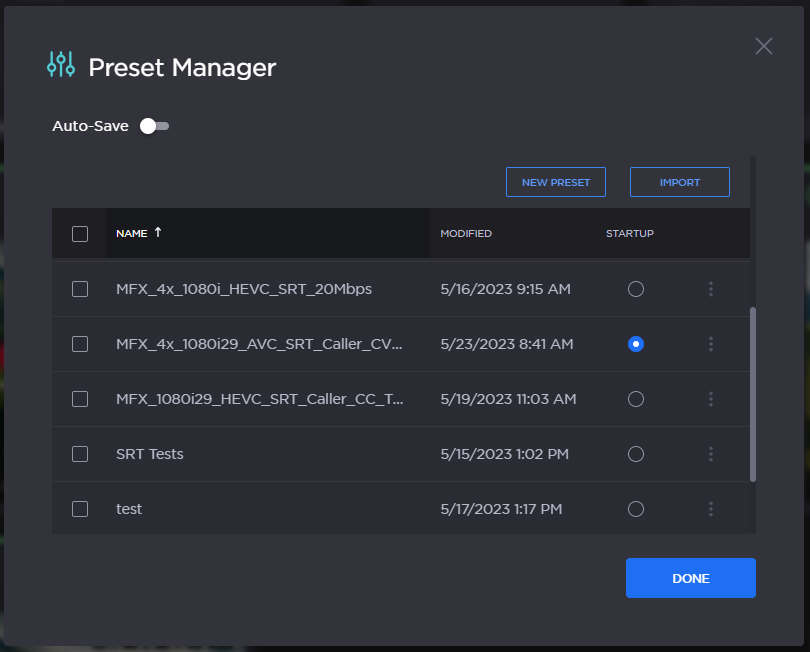The height and width of the screenshot is (652, 810).
Task: Open options menu for test preset
Action: [711, 508]
